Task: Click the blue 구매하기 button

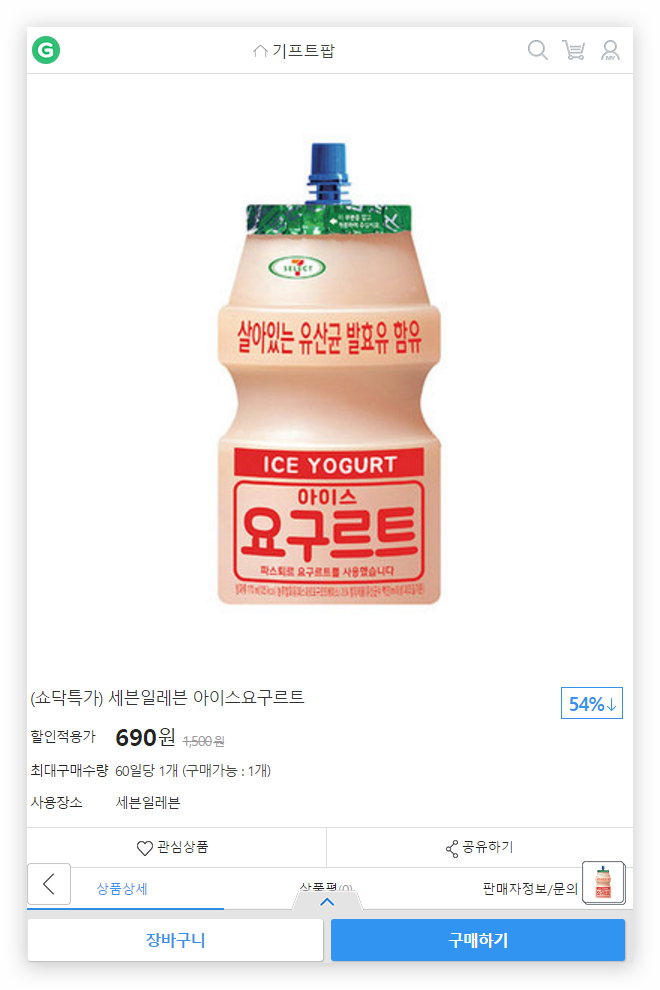Action: (x=478, y=939)
